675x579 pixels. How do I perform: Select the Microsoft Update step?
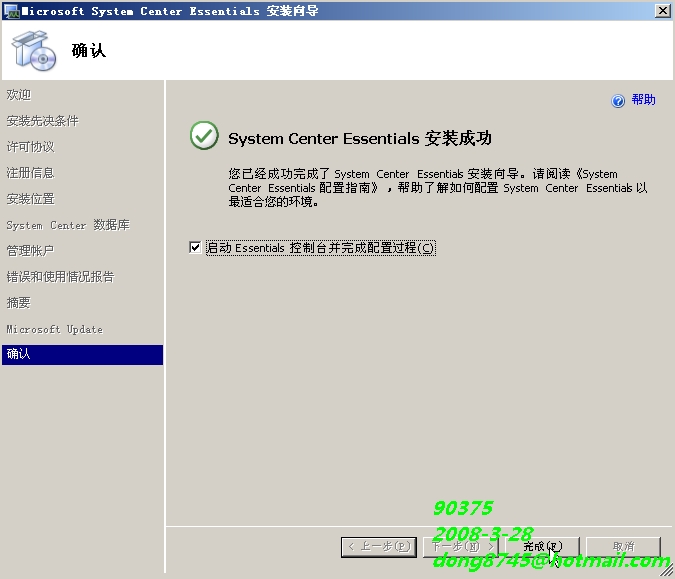point(55,329)
